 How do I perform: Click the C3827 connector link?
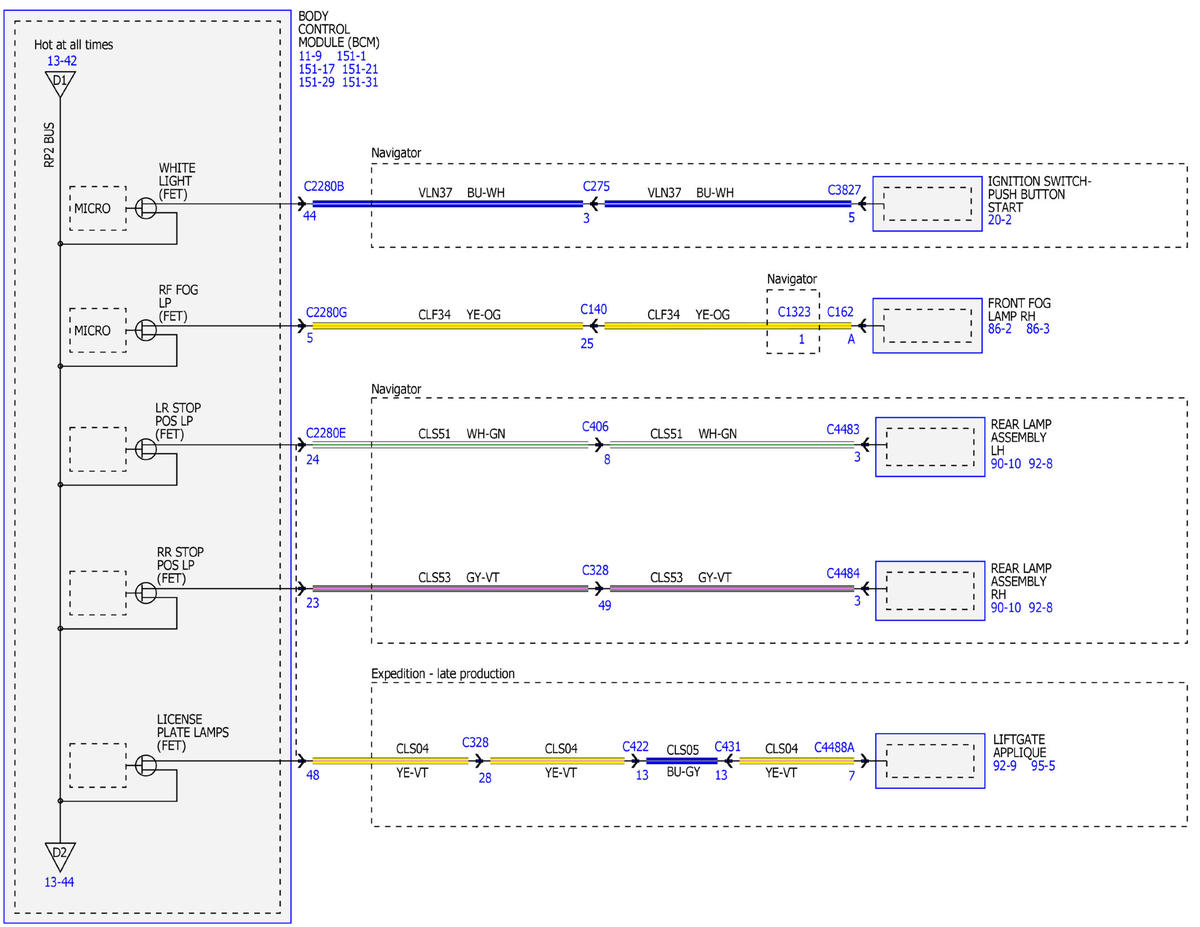point(844,188)
